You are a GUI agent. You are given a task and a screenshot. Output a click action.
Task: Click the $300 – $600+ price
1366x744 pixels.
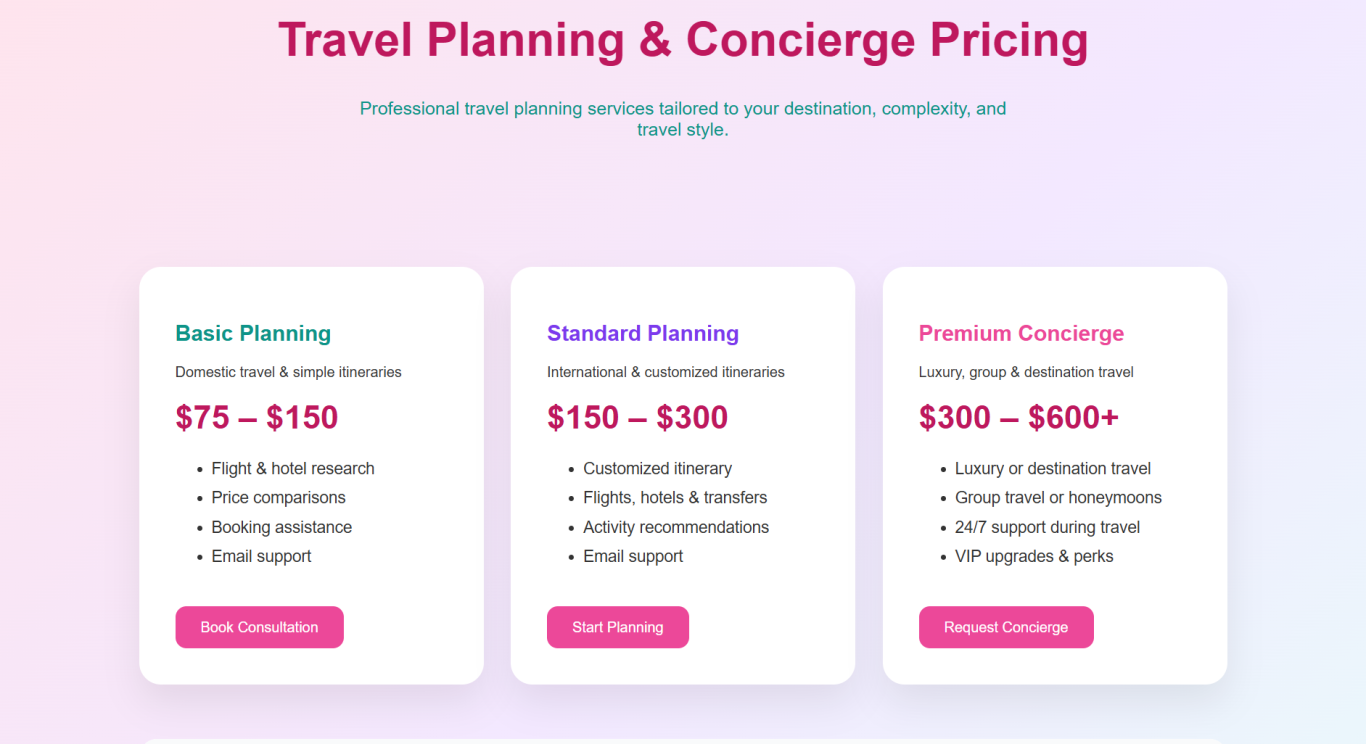pos(1018,417)
